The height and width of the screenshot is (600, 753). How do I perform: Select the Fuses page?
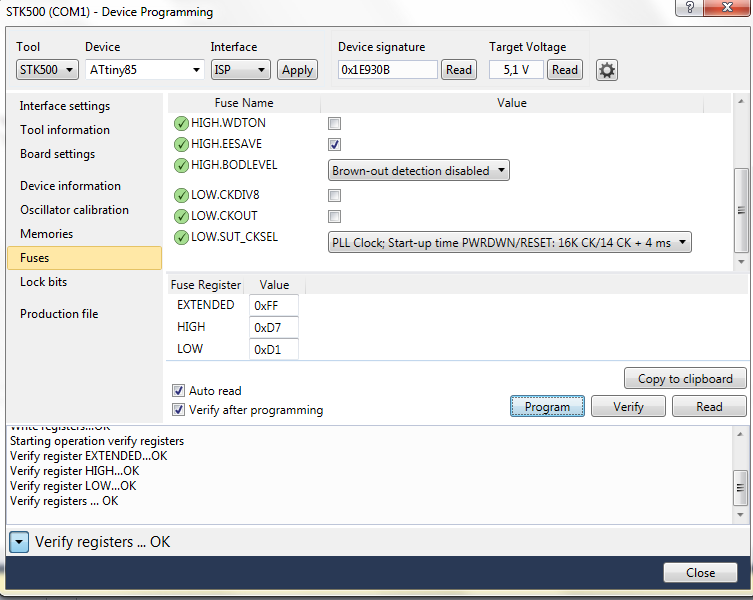pyautogui.click(x=85, y=258)
